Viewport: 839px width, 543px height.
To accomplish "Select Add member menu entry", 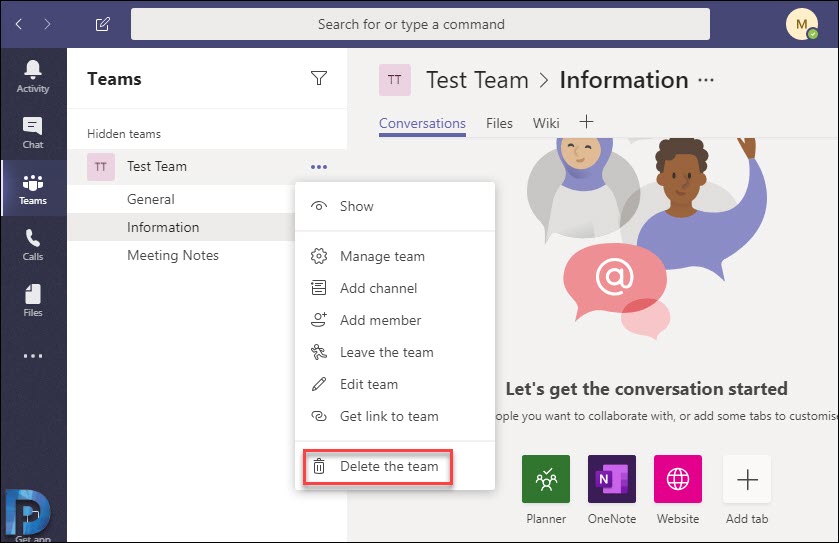I will 395,320.
